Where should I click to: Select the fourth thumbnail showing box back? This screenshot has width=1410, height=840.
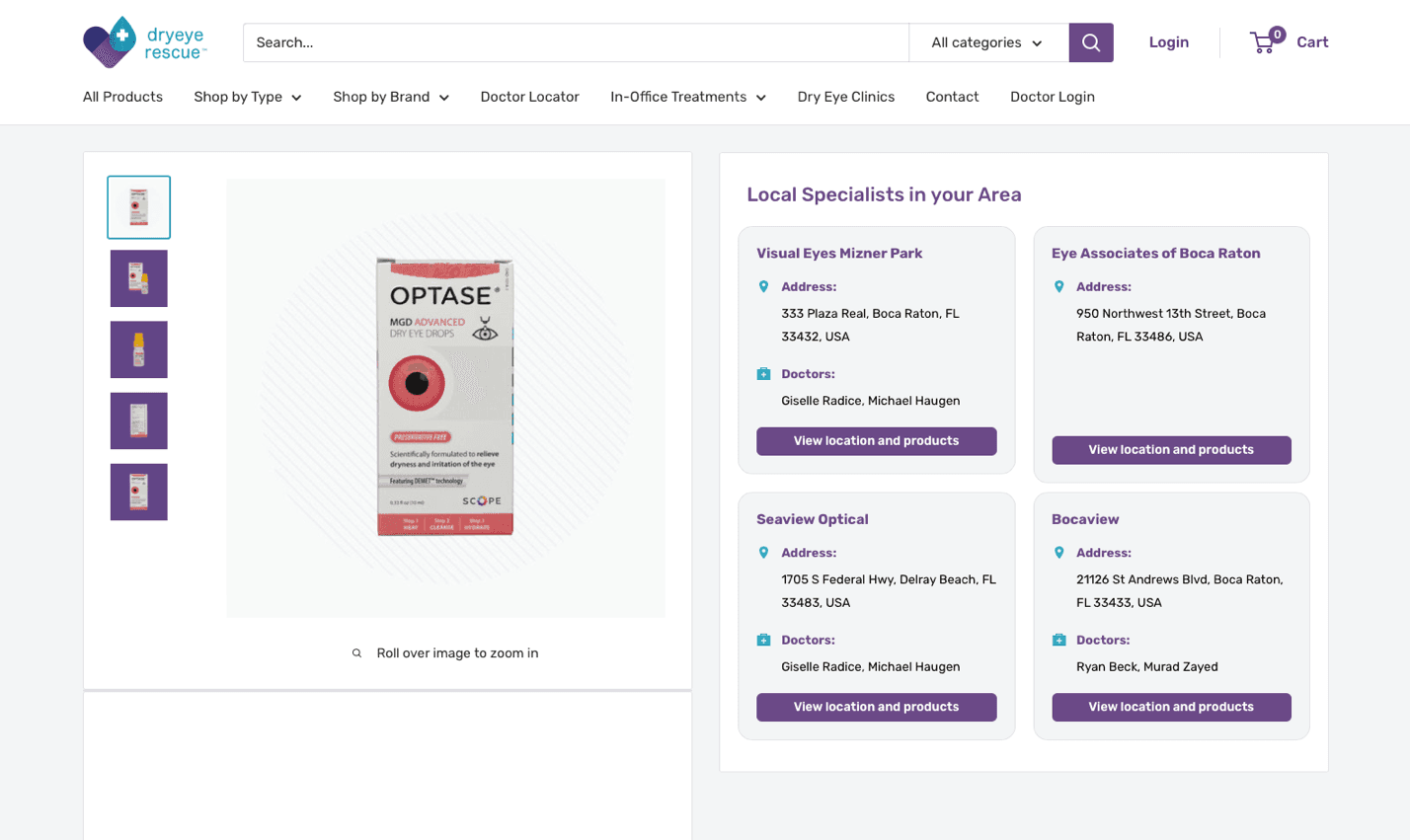point(139,420)
